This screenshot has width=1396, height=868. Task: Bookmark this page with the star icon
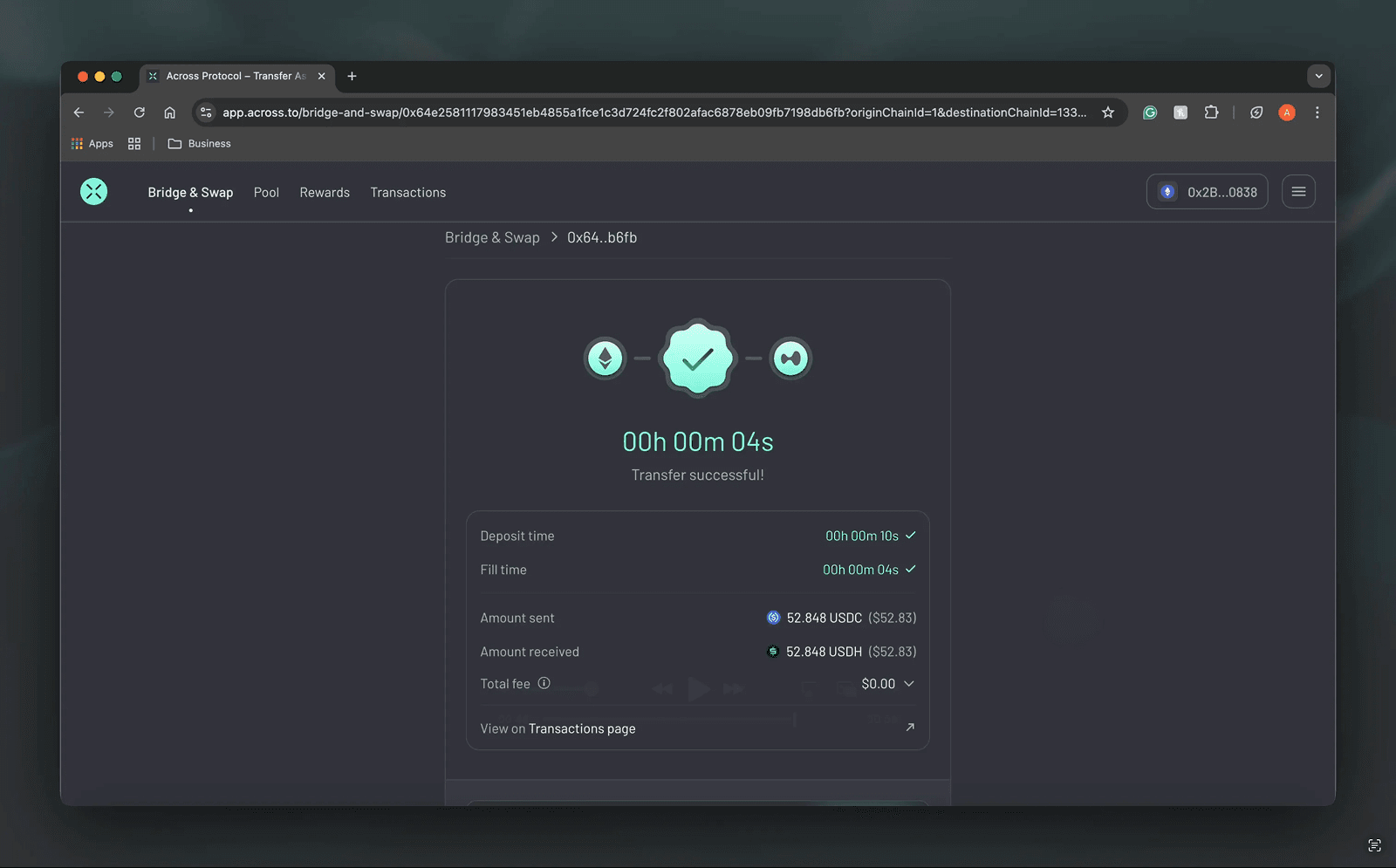coord(1108,113)
